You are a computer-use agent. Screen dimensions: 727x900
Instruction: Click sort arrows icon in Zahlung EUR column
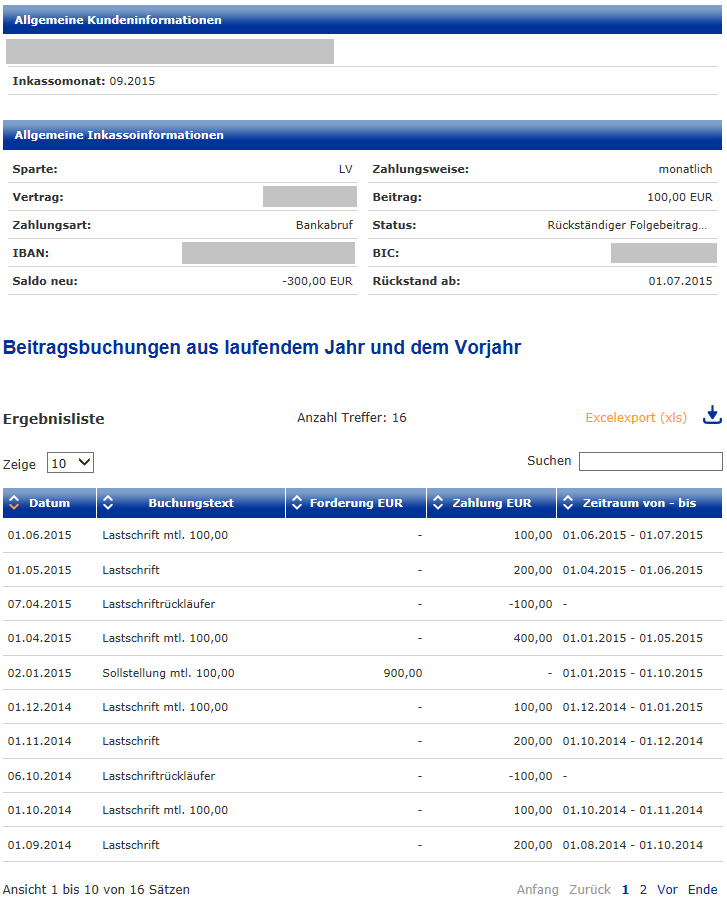(438, 503)
